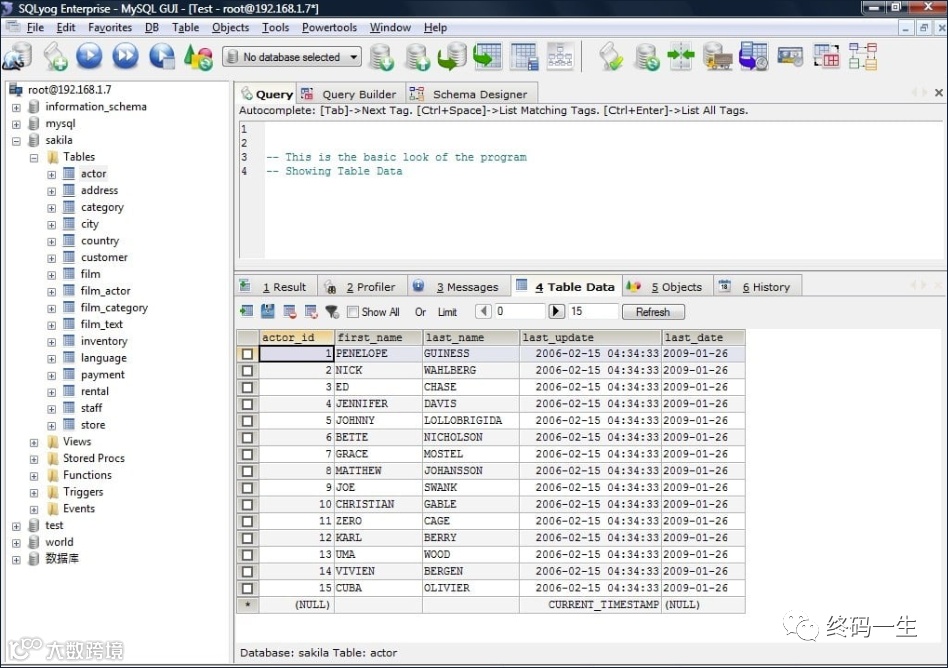948x668 pixels.
Task: Click the next page arrow
Action: click(556, 311)
